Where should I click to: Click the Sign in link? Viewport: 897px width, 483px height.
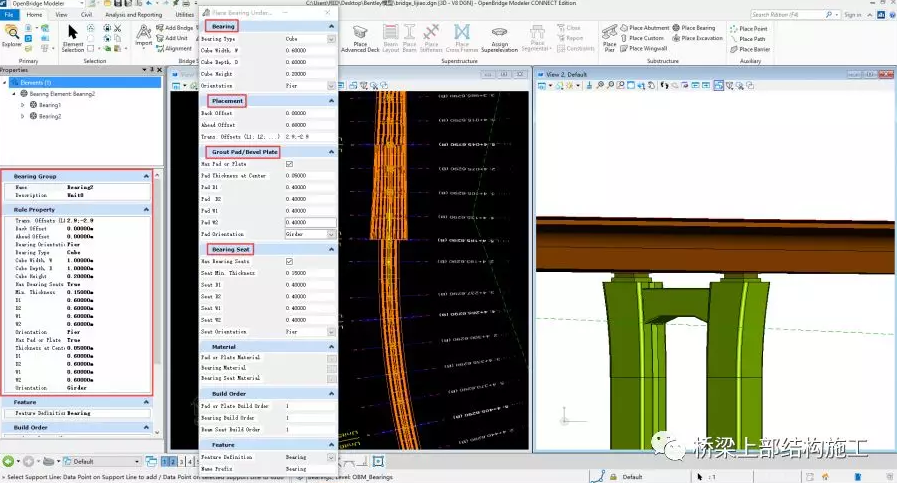coord(852,15)
